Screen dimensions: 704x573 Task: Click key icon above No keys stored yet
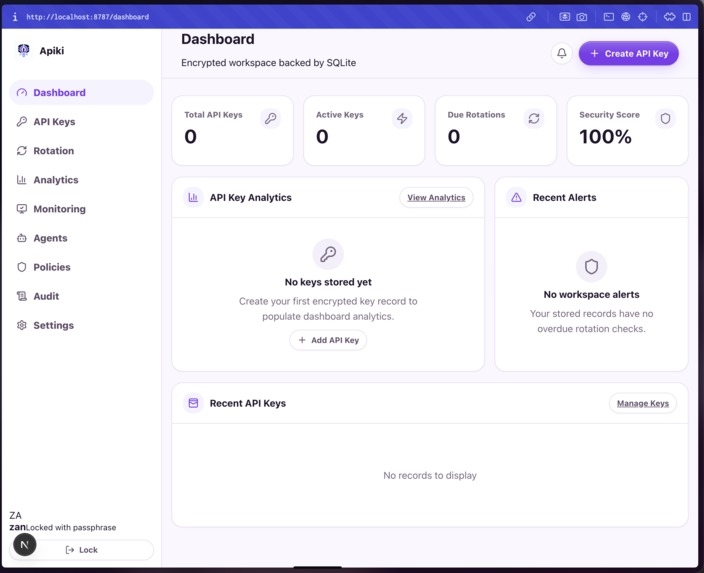click(328, 254)
